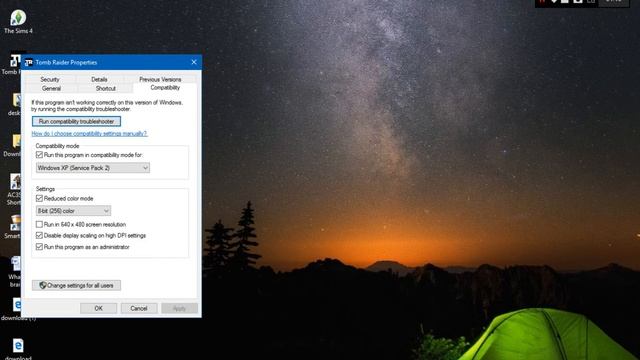
Task: Select the Compatibility tab
Action: click(x=165, y=88)
